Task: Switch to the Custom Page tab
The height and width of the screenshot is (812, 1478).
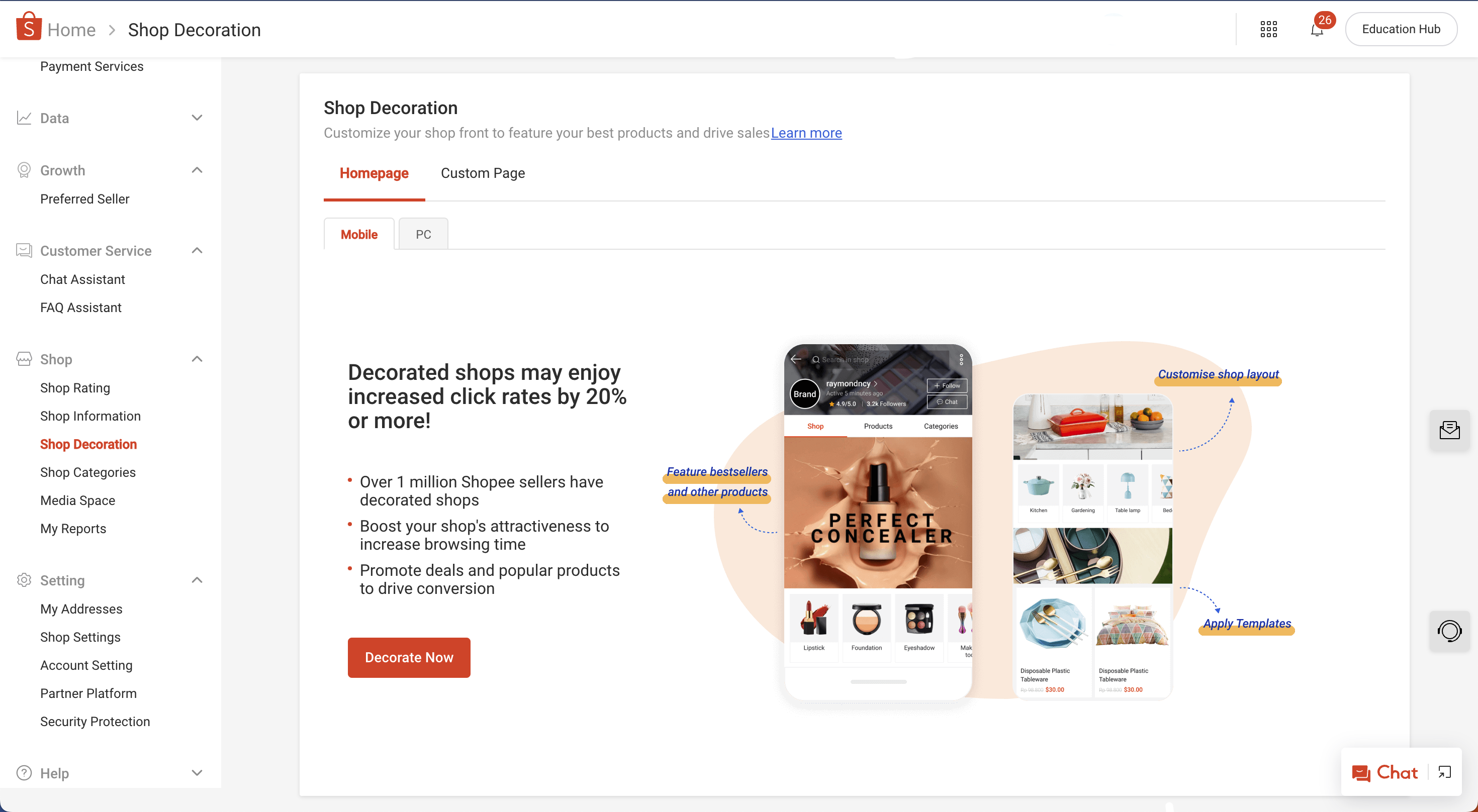Action: pos(483,173)
